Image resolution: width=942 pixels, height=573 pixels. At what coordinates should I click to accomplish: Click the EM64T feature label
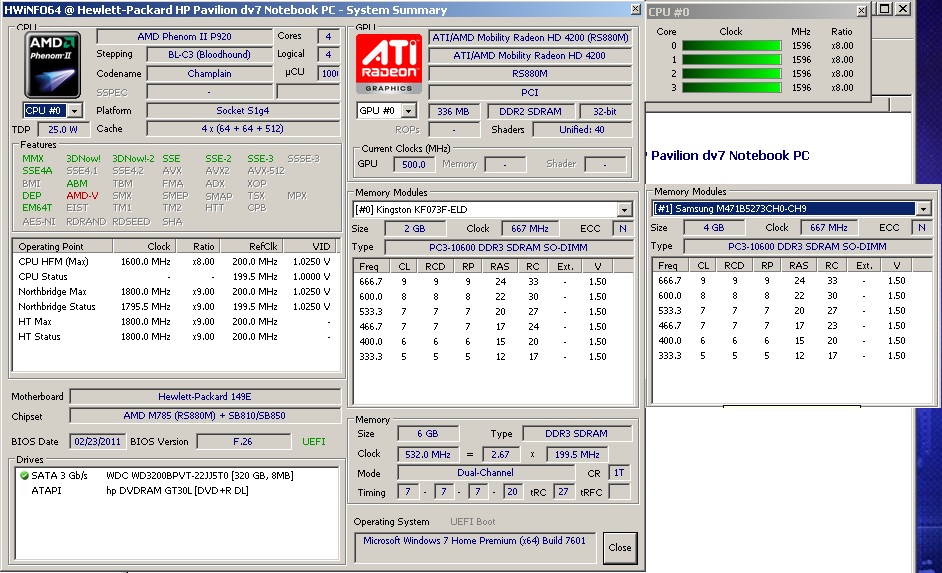pyautogui.click(x=37, y=208)
